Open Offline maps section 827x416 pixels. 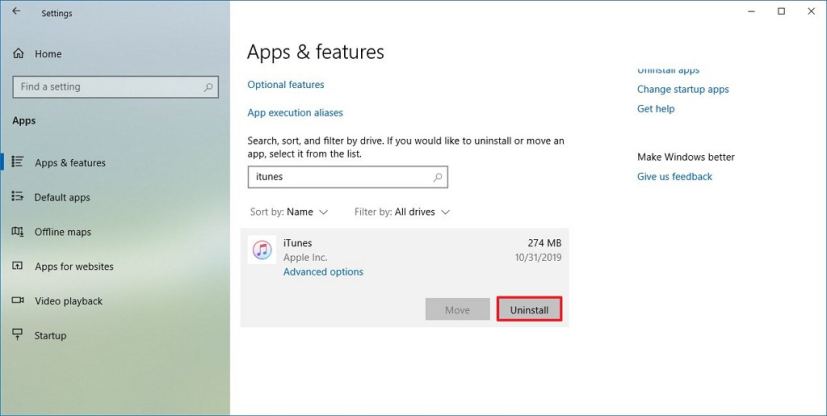click(63, 232)
